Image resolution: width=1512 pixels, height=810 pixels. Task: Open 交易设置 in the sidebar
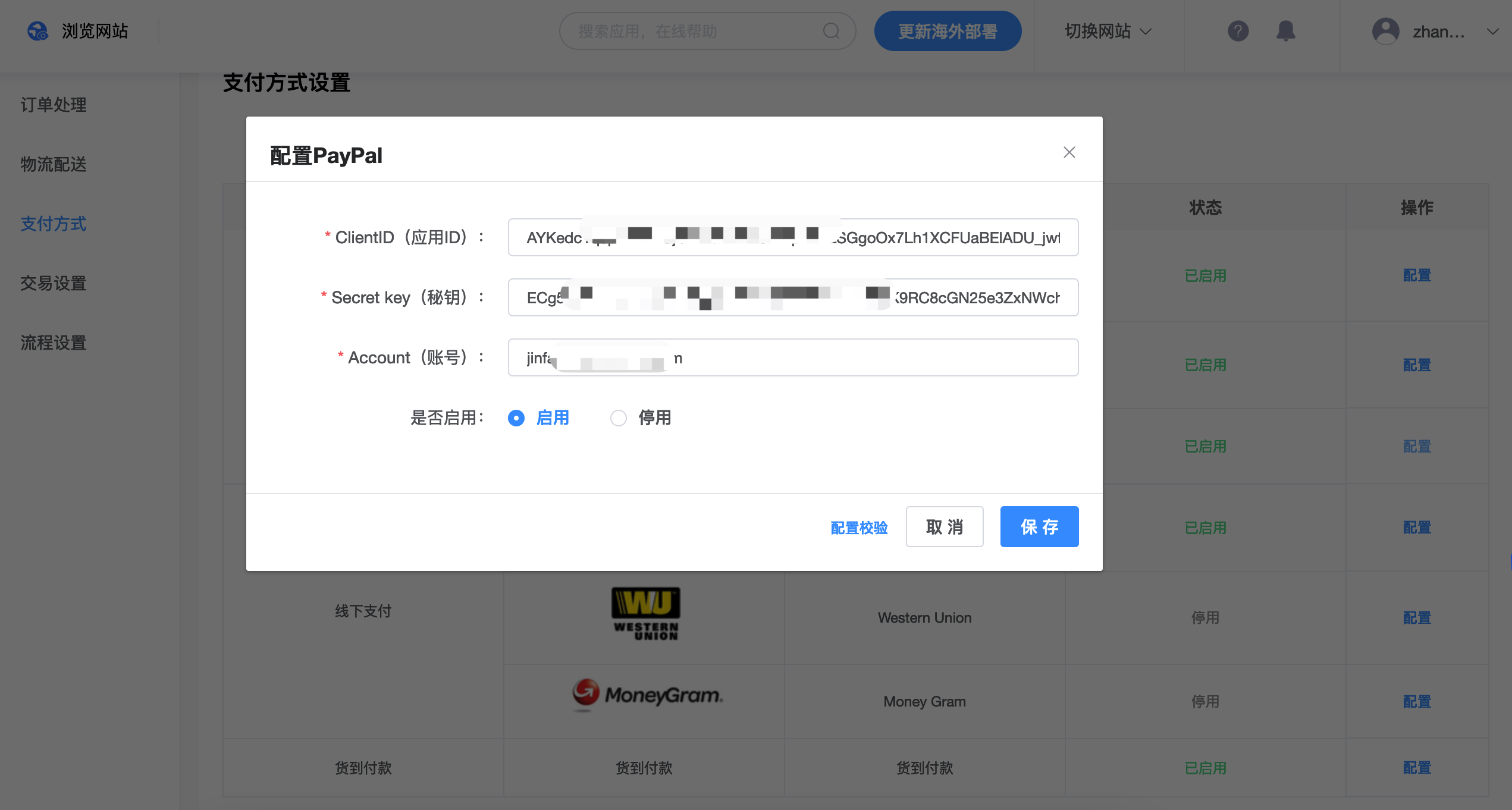pyautogui.click(x=54, y=283)
